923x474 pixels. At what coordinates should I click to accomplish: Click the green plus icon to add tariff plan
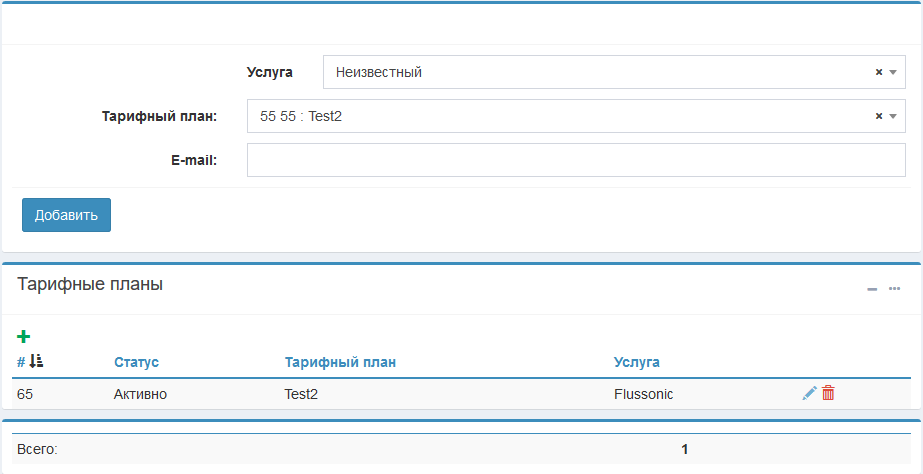point(24,337)
